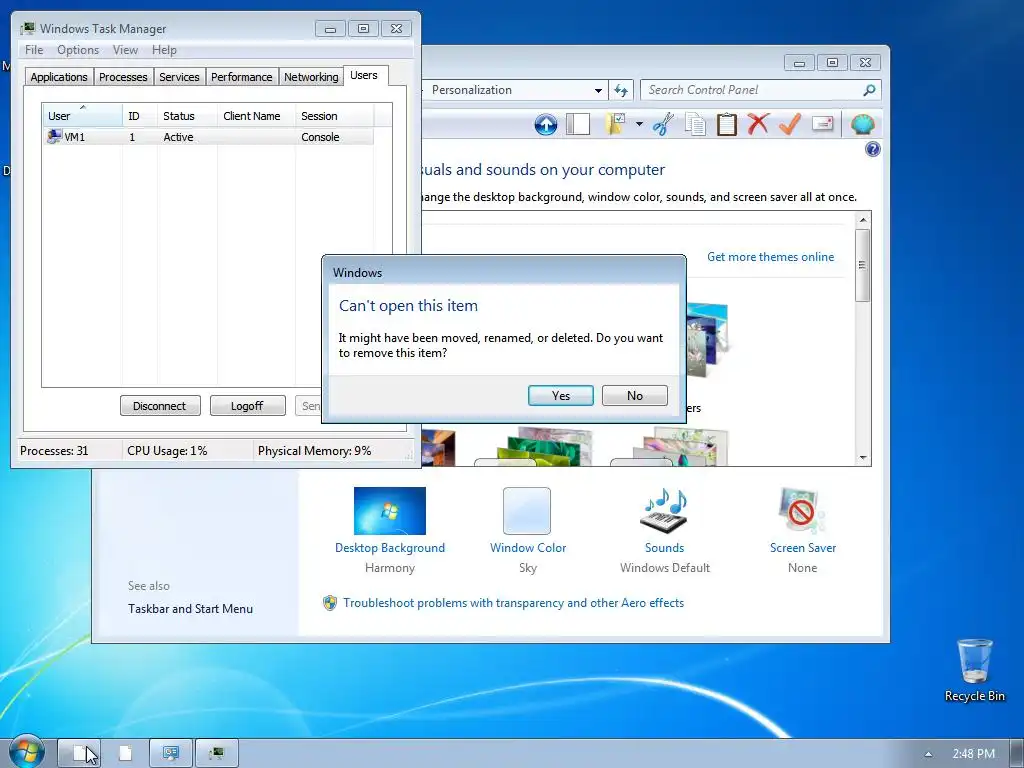Screen dimensions: 1024x768
Task: Click the teal shell icon in toolbar
Action: click(x=863, y=124)
